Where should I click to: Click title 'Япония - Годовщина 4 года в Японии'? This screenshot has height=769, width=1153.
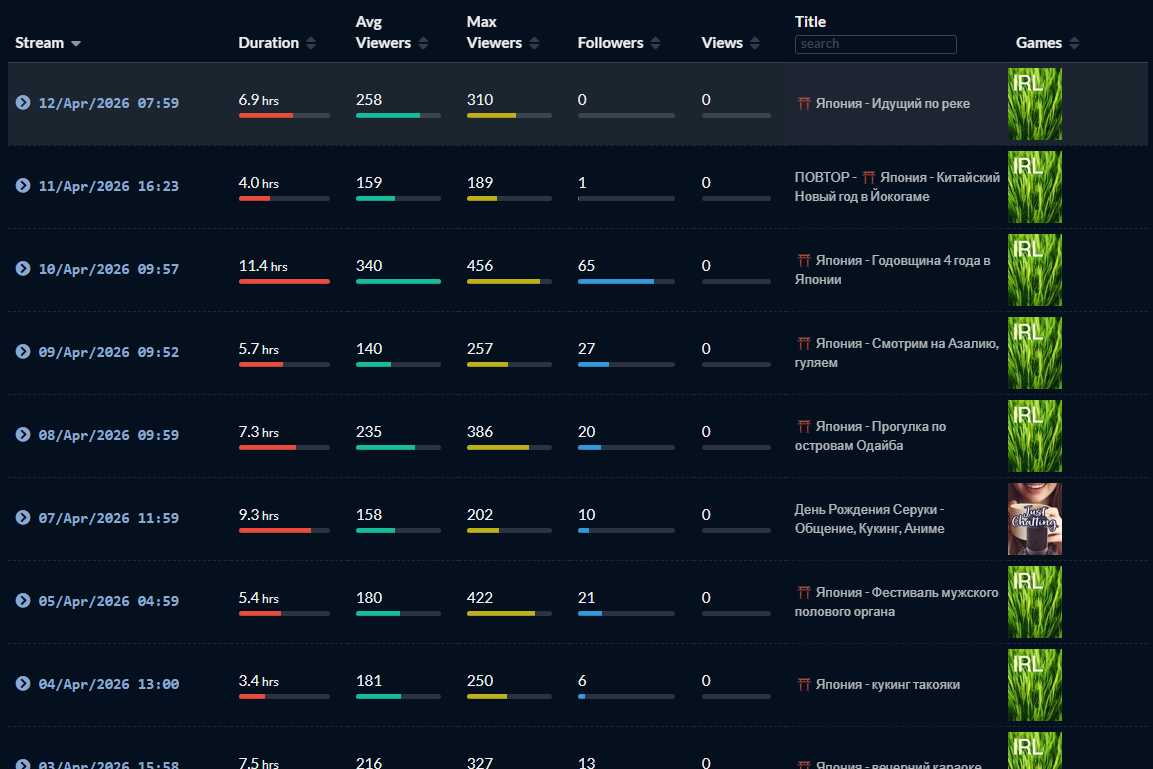(x=893, y=270)
